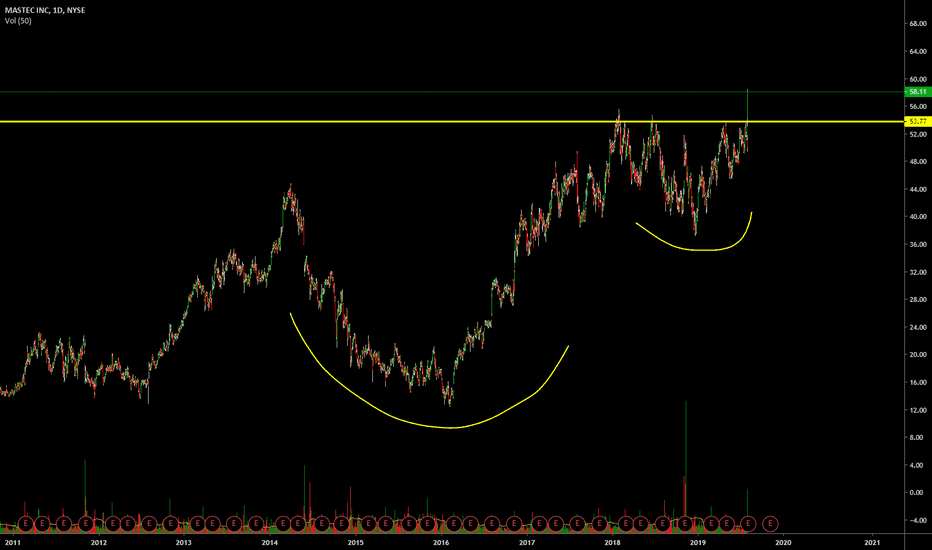This screenshot has height=550, width=932.
Task: Click the 20.00 price axis label
Action: [x=917, y=355]
